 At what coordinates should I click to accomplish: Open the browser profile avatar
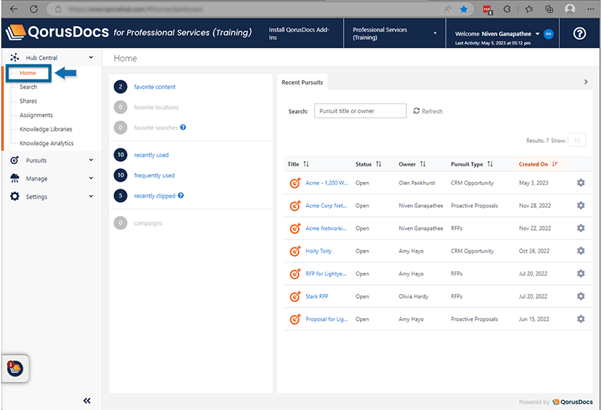coord(570,9)
